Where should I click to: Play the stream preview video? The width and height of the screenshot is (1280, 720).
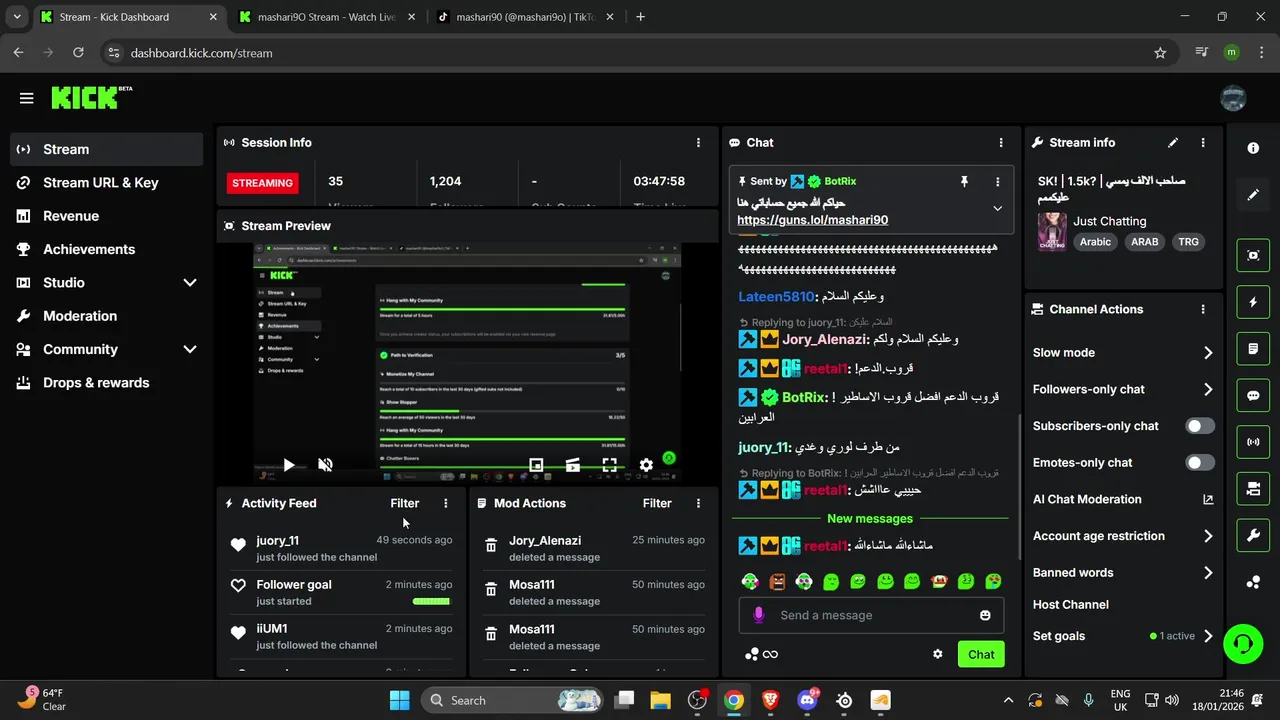click(x=288, y=465)
